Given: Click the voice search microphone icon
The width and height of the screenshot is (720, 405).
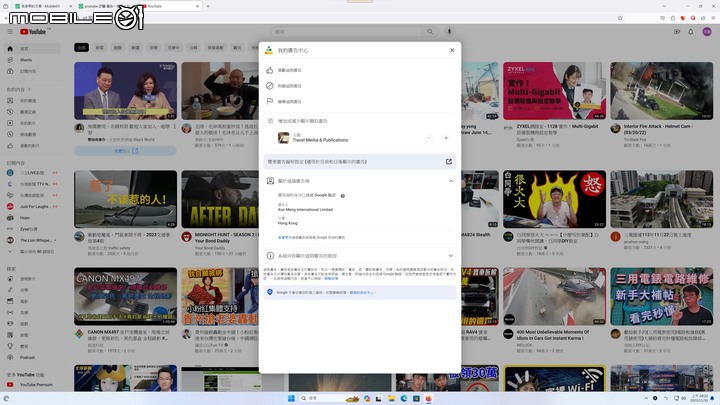Looking at the screenshot, I should [449, 32].
